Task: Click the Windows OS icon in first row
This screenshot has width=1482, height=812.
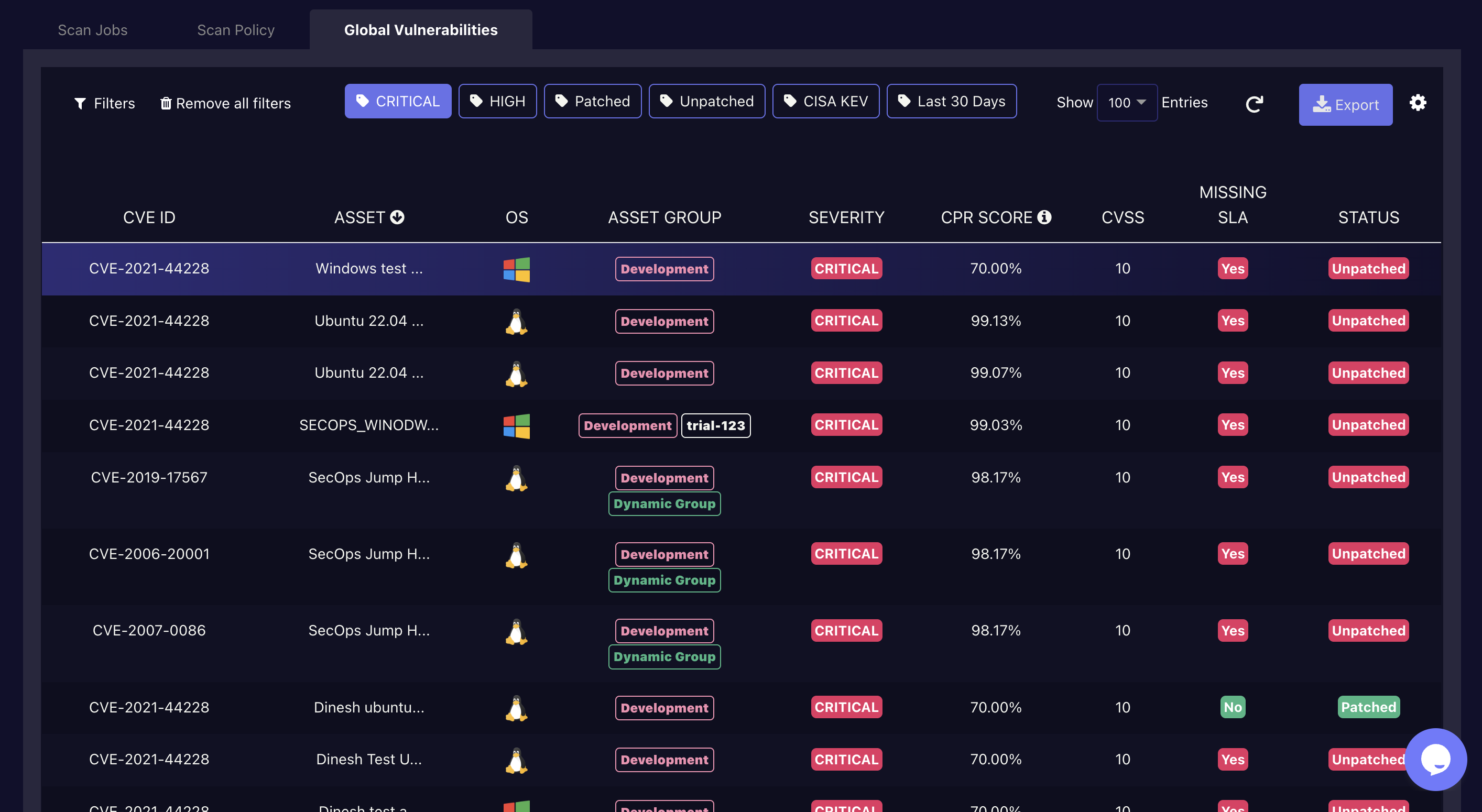Action: [x=516, y=269]
